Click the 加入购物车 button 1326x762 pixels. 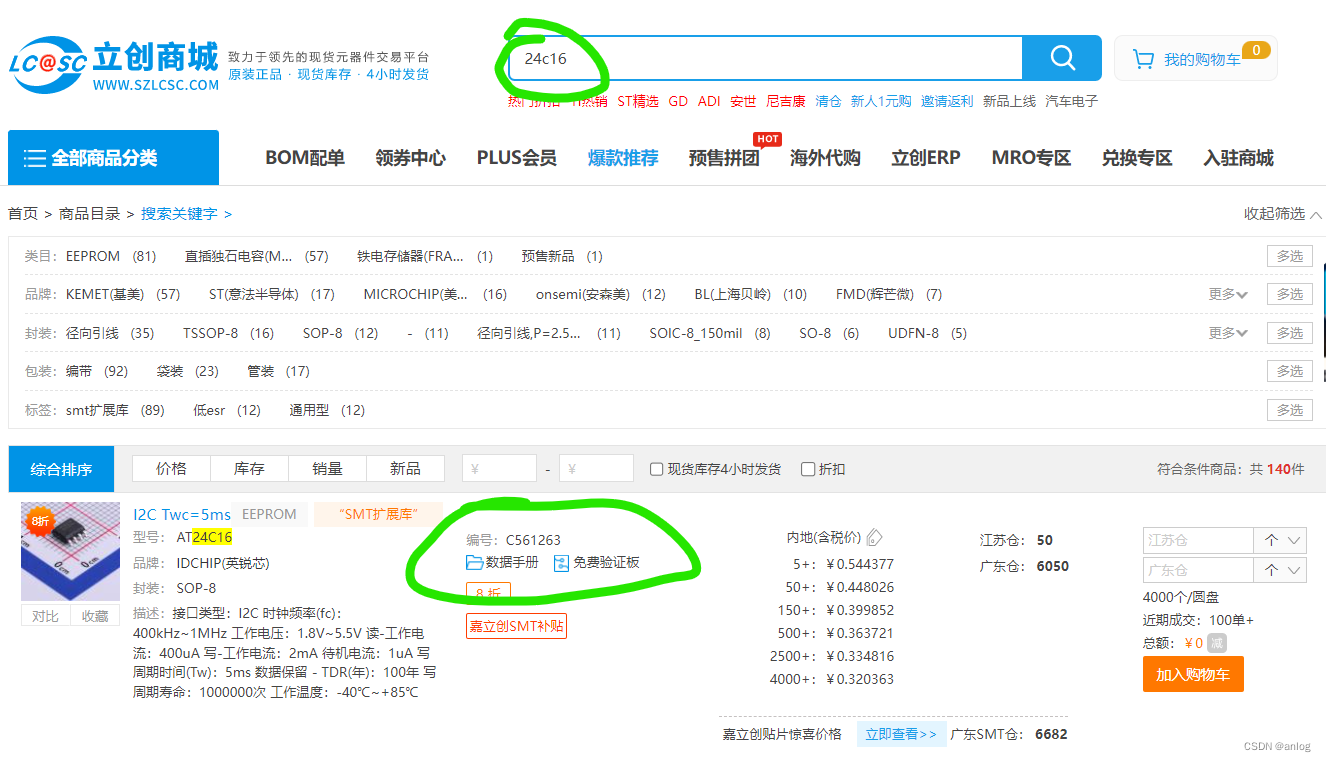tap(1193, 674)
